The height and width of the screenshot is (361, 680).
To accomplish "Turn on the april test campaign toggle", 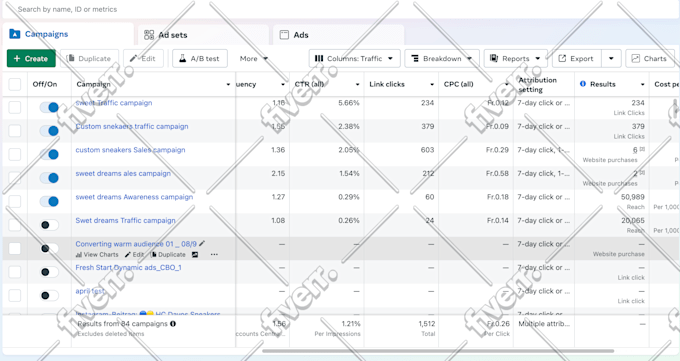I will [x=49, y=295].
